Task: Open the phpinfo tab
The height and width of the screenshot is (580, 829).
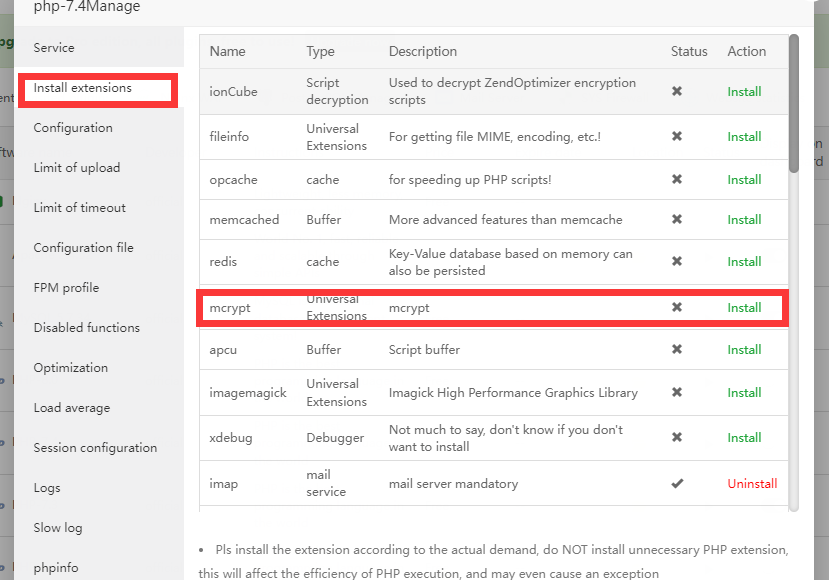Action: 56,567
